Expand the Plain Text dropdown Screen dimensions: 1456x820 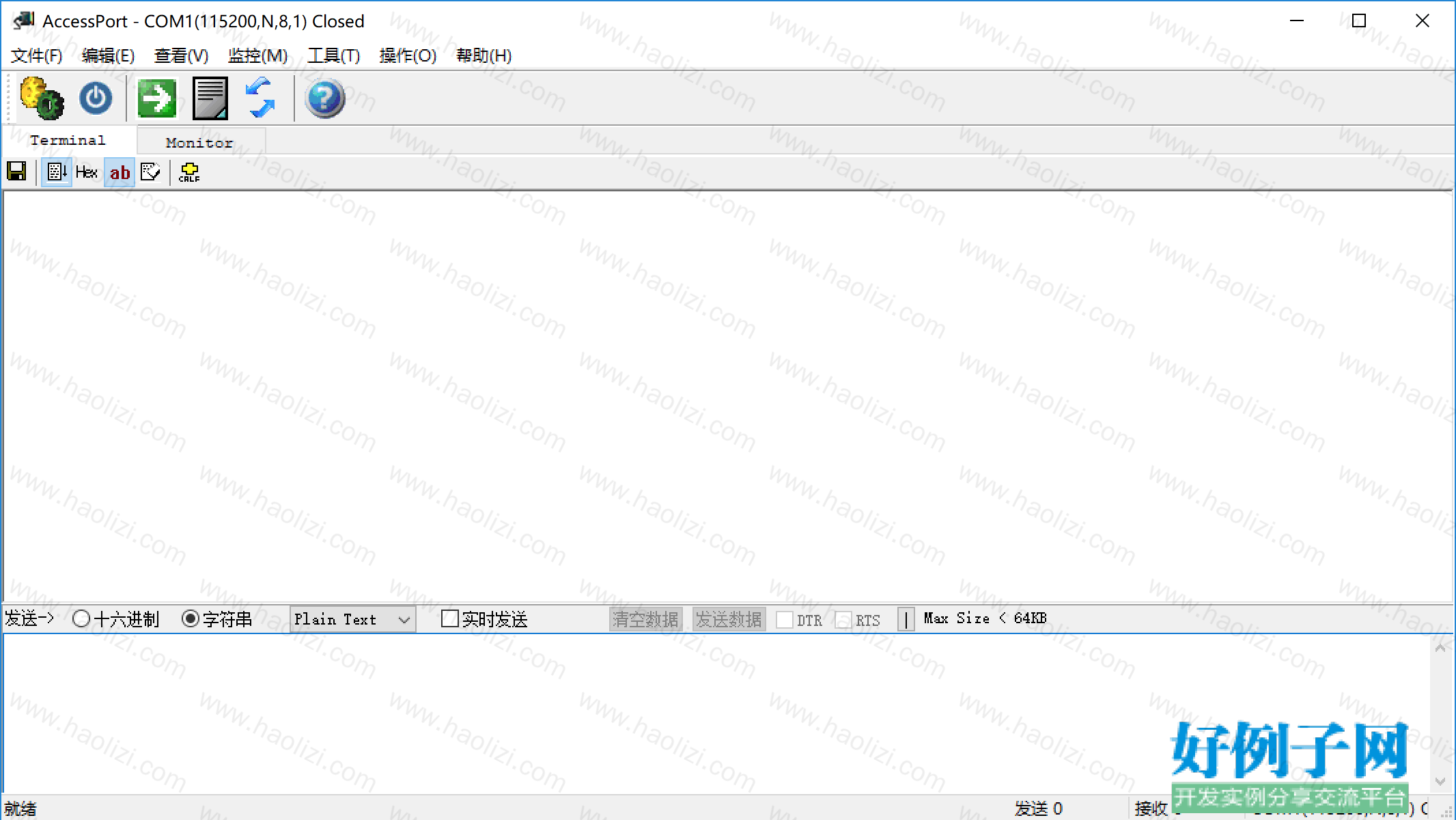tap(353, 619)
